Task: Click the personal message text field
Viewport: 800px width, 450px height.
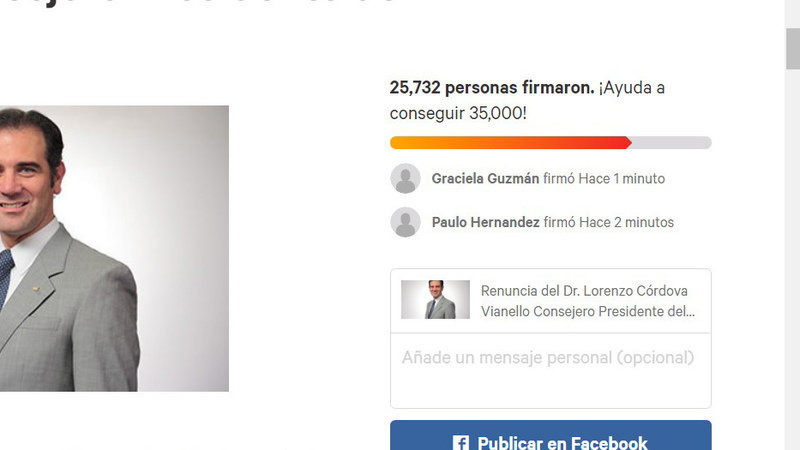Action: tap(551, 371)
